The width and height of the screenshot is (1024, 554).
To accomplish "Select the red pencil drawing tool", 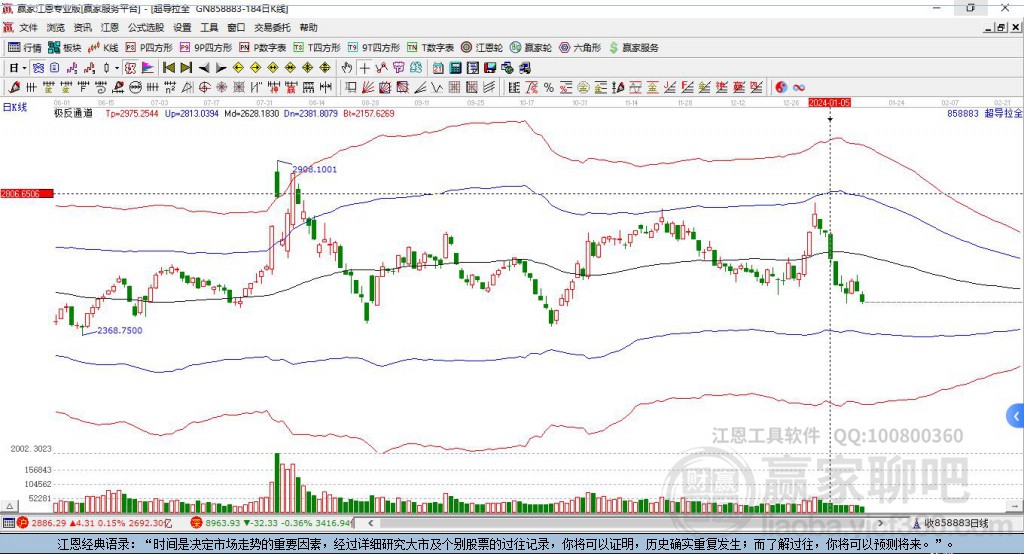I will point(14,88).
